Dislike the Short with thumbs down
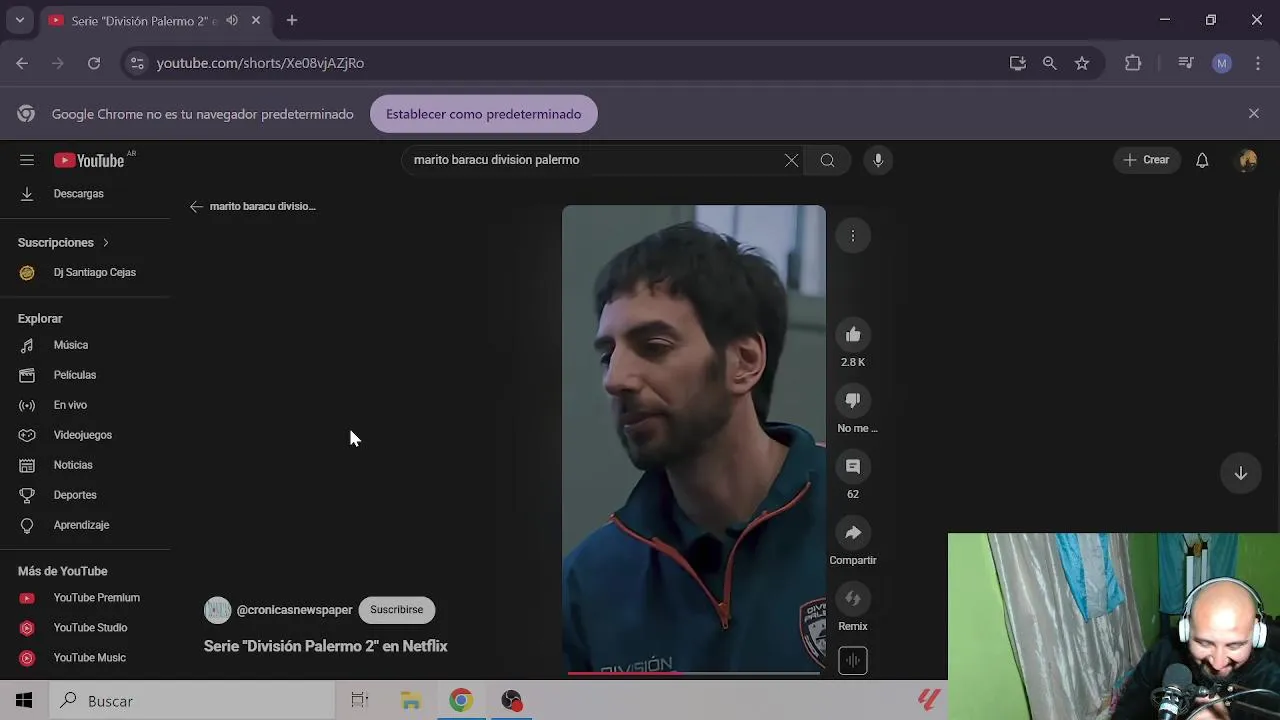This screenshot has width=1280, height=720. click(x=853, y=401)
